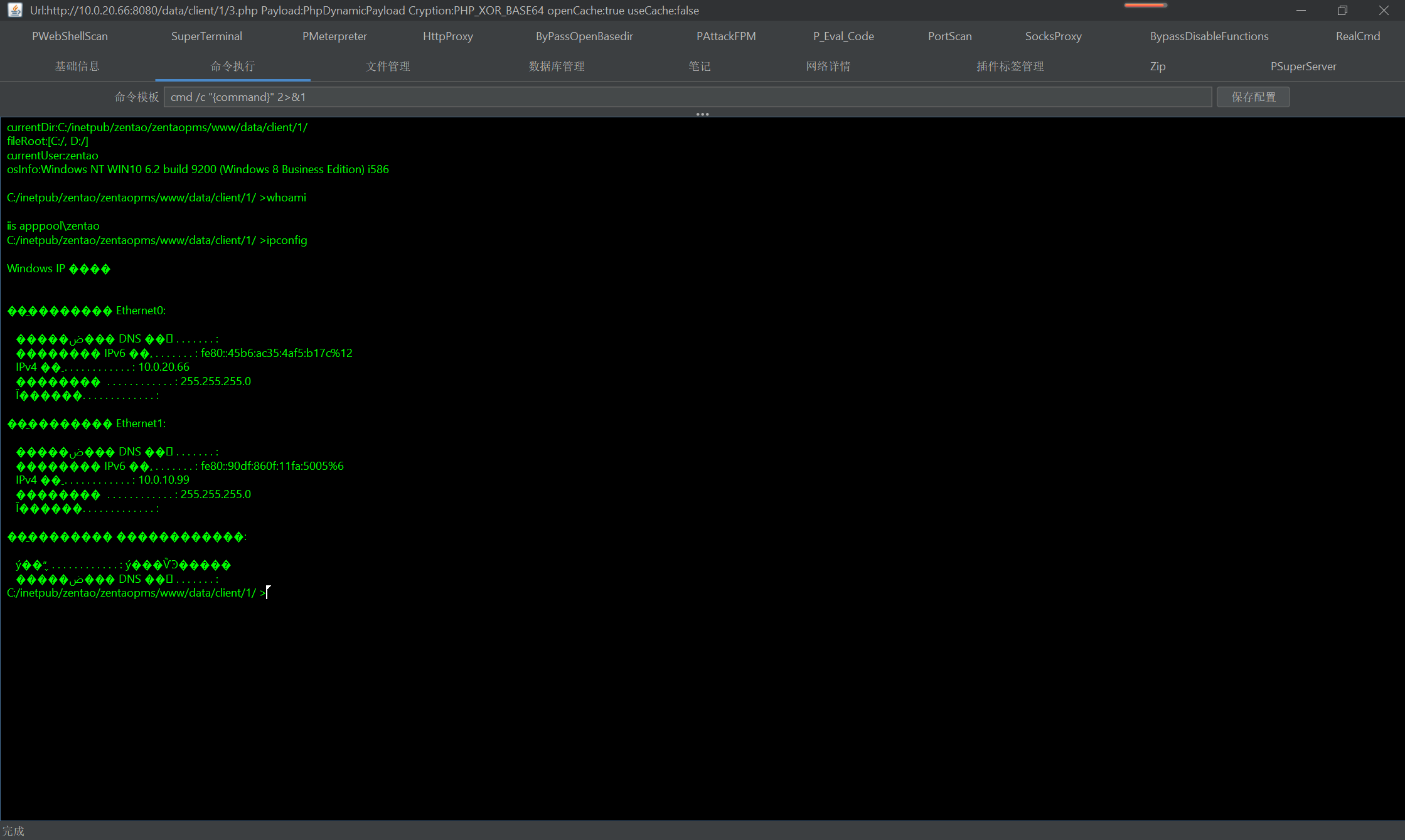Click the IPv4 address 10.0.20.66
The width and height of the screenshot is (1405, 840).
point(164,367)
